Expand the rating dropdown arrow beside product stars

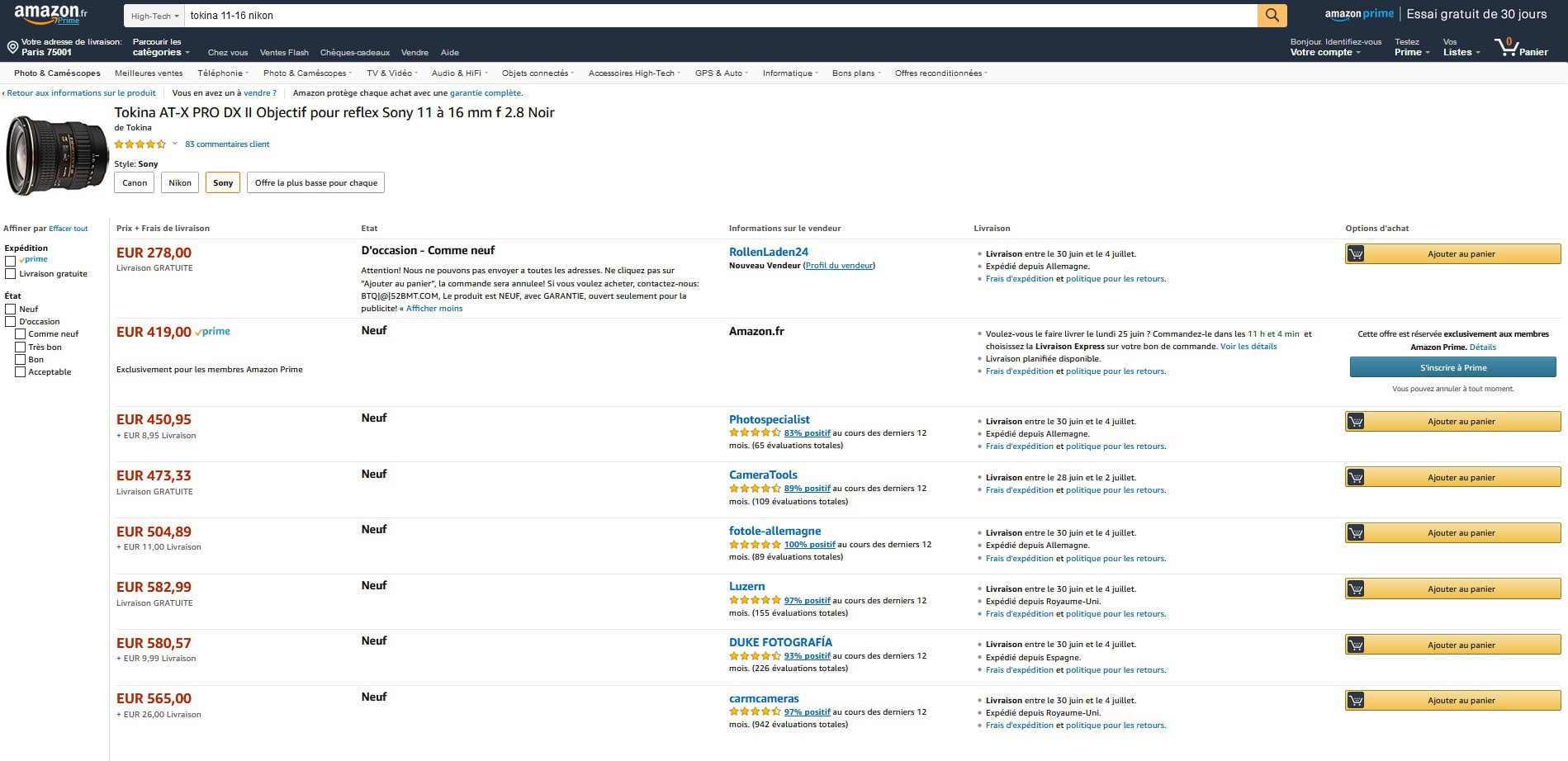[x=175, y=144]
